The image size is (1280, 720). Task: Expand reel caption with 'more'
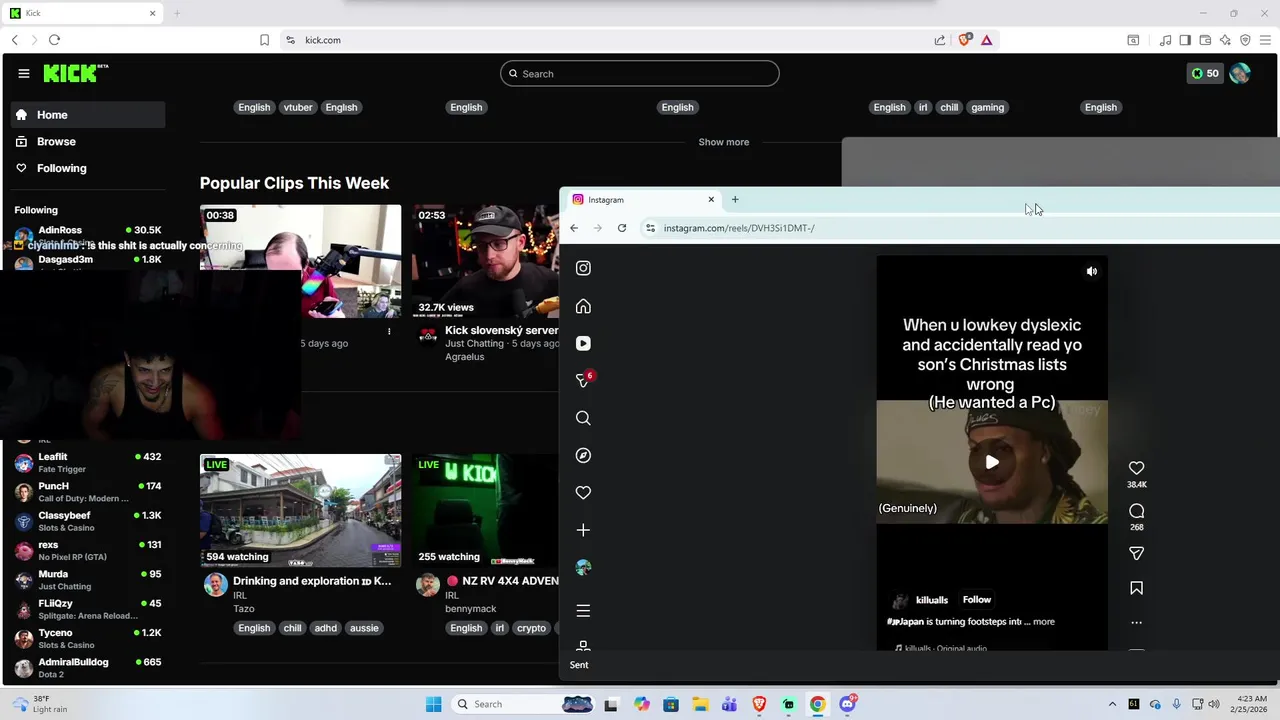[1044, 622]
